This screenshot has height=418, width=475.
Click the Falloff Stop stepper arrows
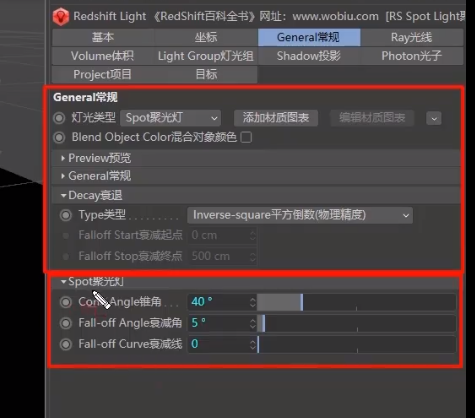[253, 256]
